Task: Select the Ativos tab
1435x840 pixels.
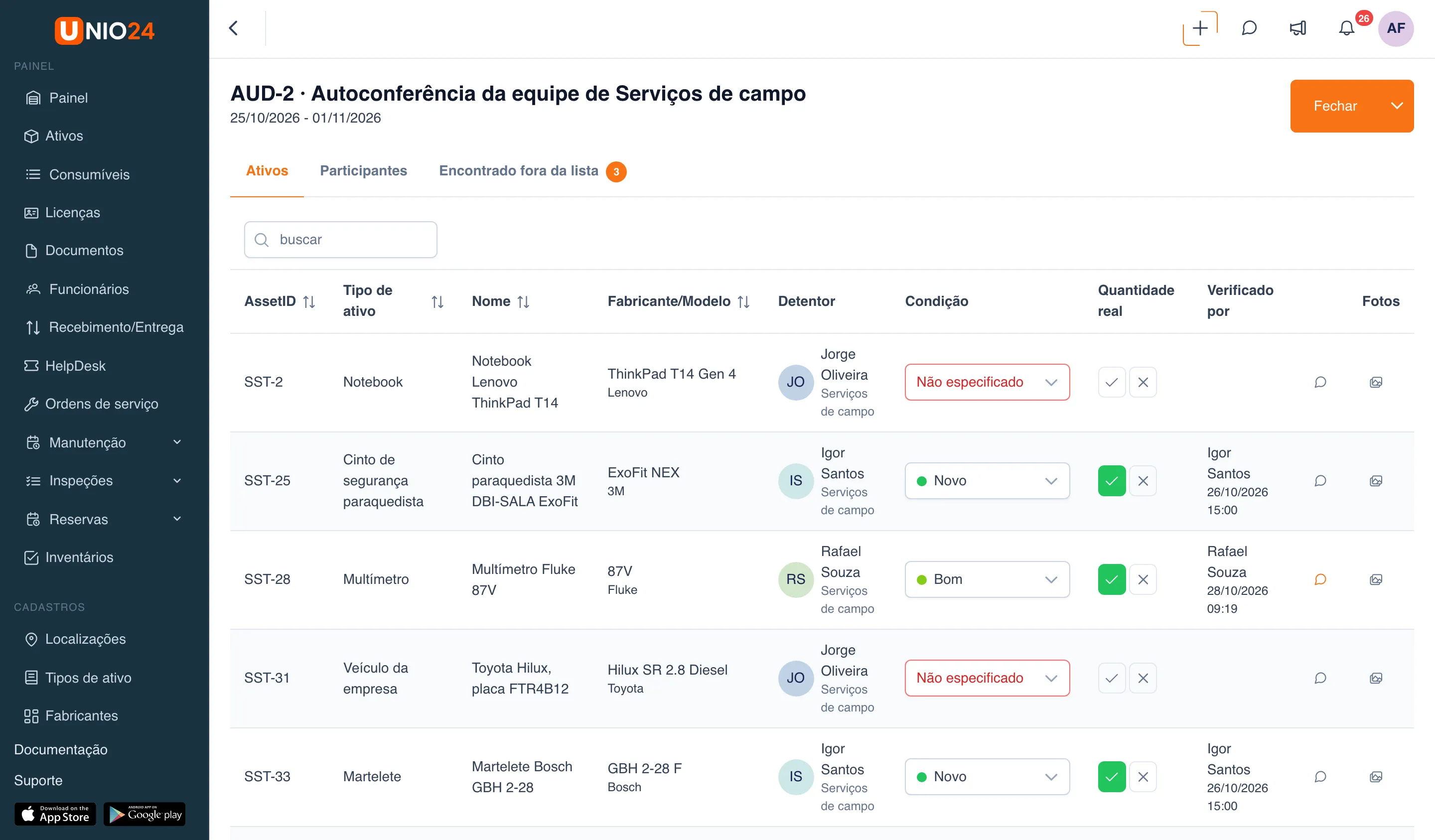Action: 267,170
